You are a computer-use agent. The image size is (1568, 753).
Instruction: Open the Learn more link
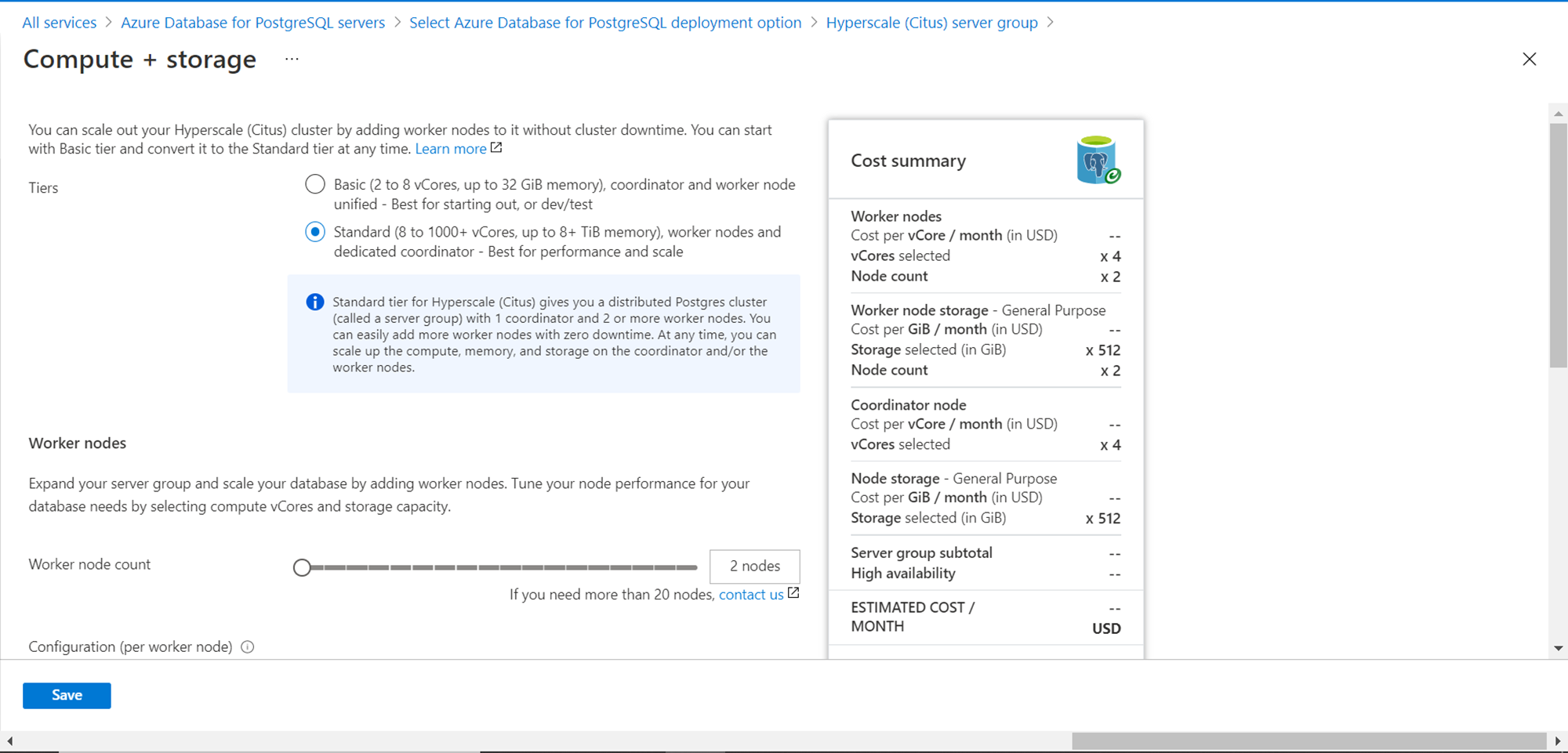(x=450, y=149)
